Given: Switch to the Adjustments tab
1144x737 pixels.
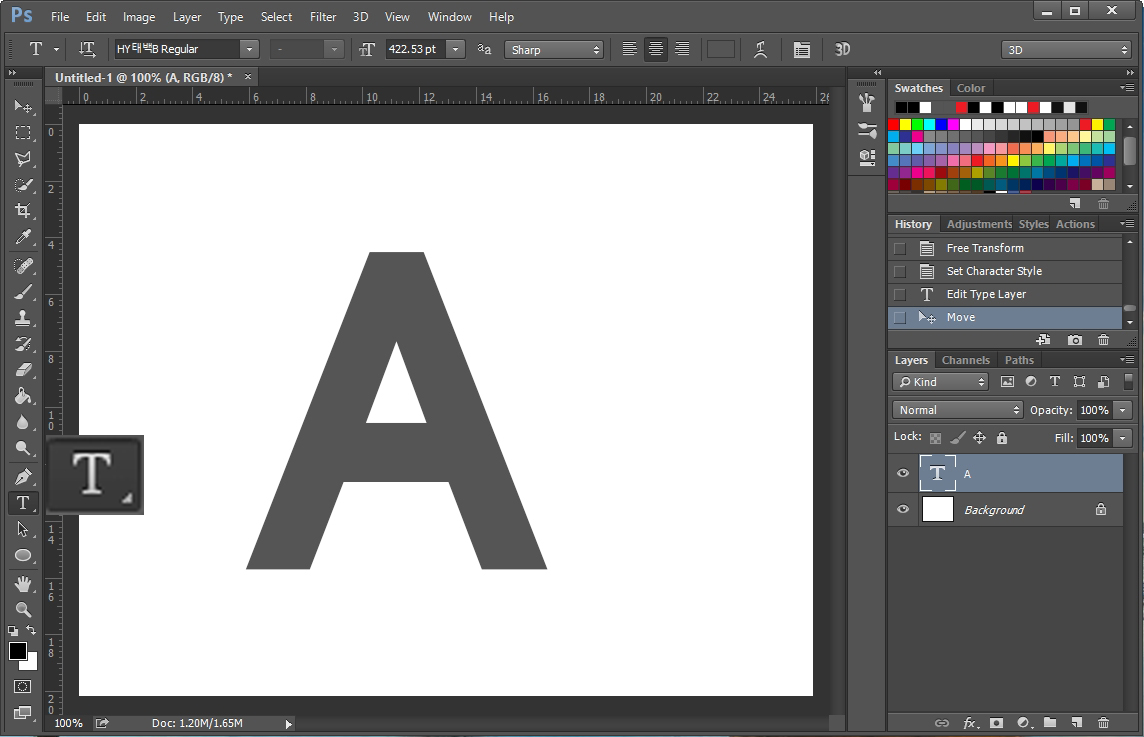Looking at the screenshot, I should click(979, 224).
